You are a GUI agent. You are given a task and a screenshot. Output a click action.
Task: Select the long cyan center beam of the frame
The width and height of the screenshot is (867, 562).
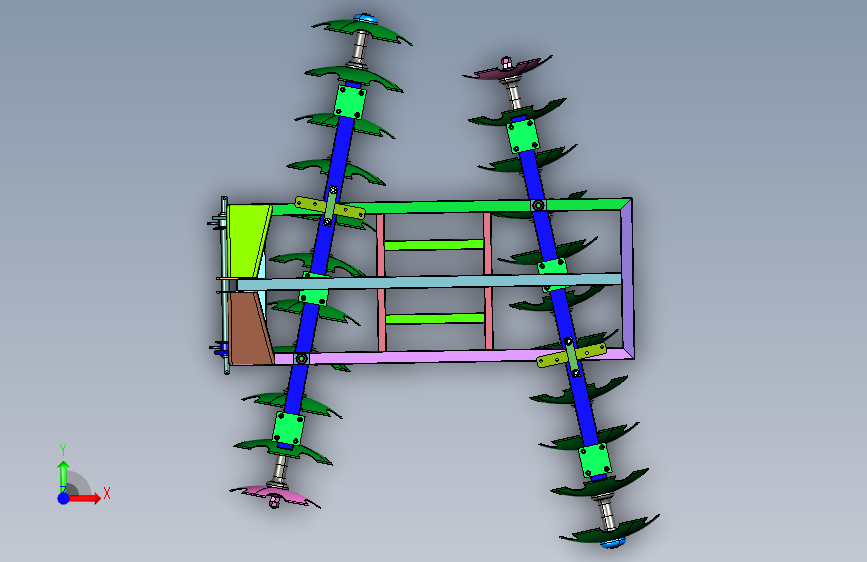pos(429,282)
